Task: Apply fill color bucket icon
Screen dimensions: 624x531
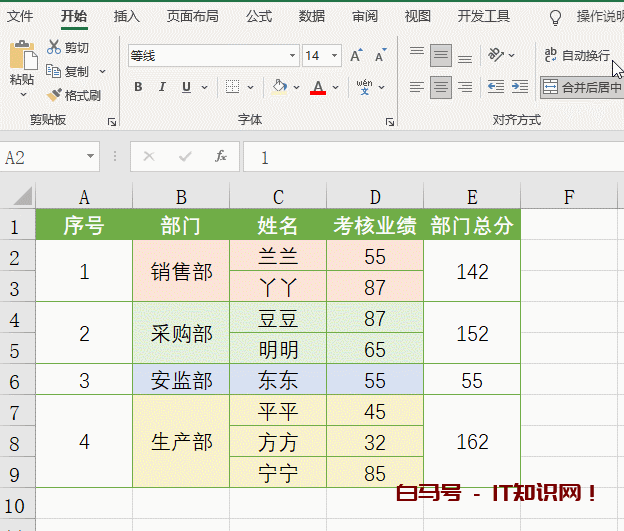Action: click(x=279, y=86)
